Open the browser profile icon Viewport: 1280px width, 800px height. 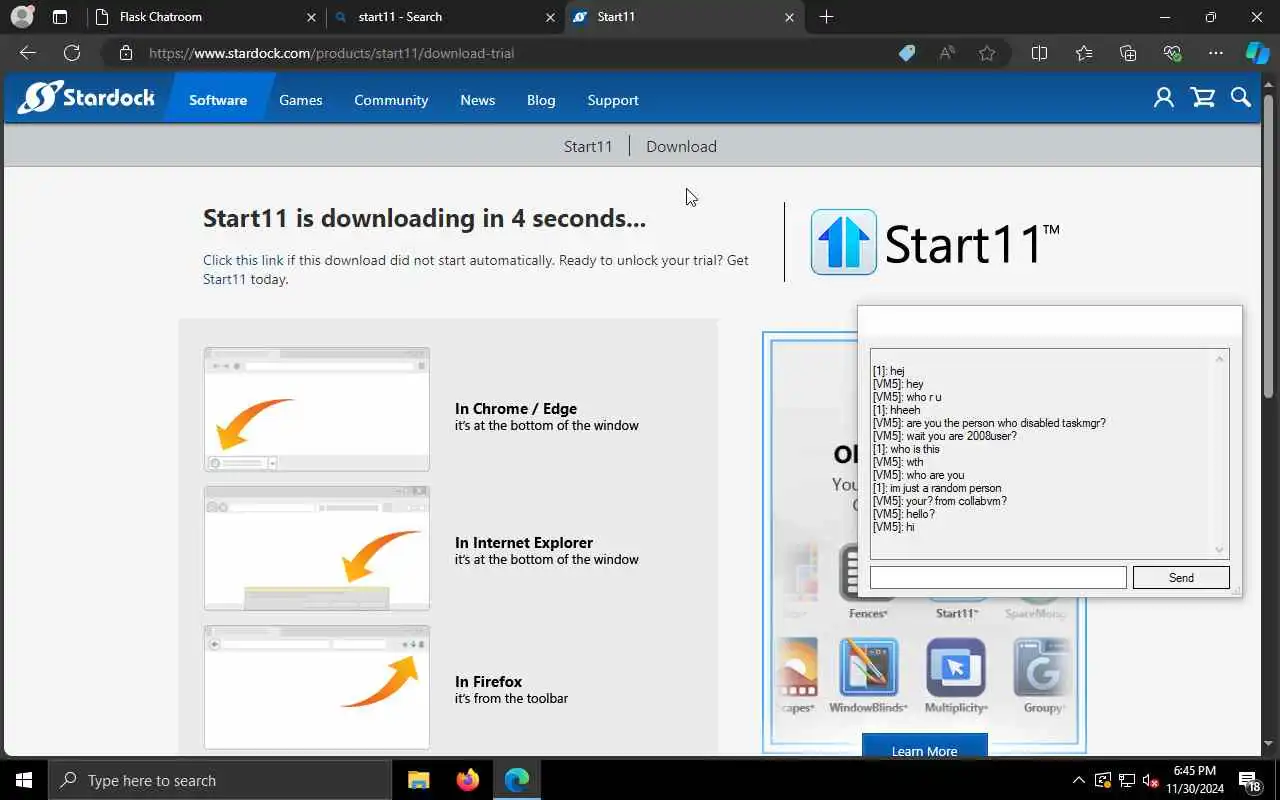tap(22, 17)
